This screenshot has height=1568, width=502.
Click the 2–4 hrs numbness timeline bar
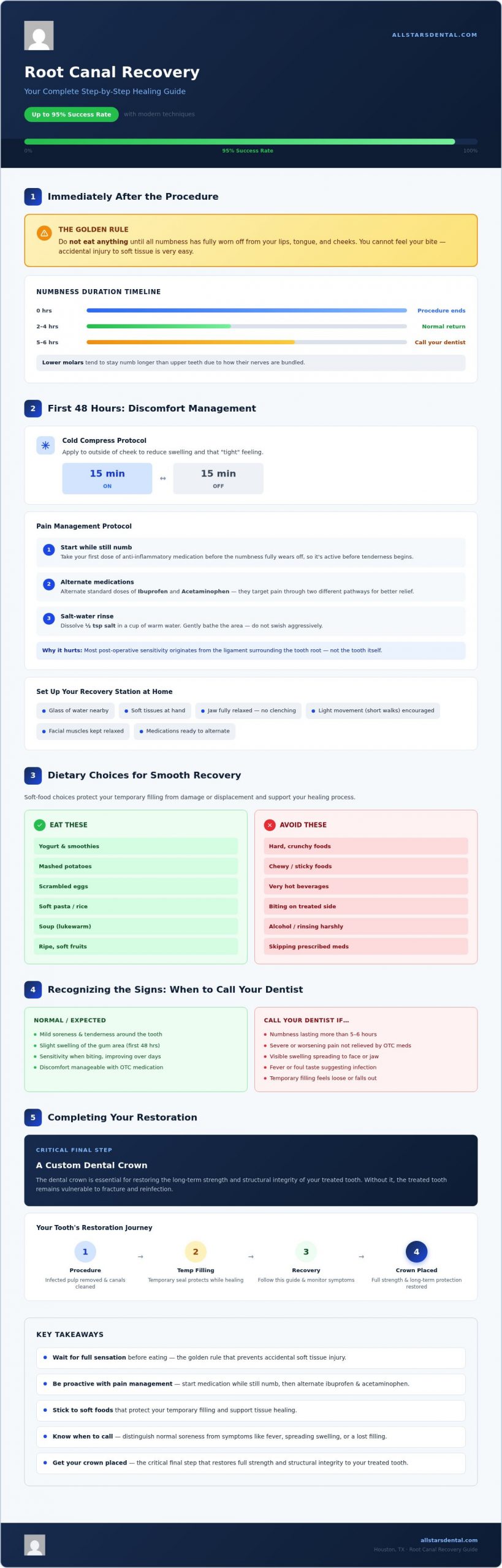[246, 326]
